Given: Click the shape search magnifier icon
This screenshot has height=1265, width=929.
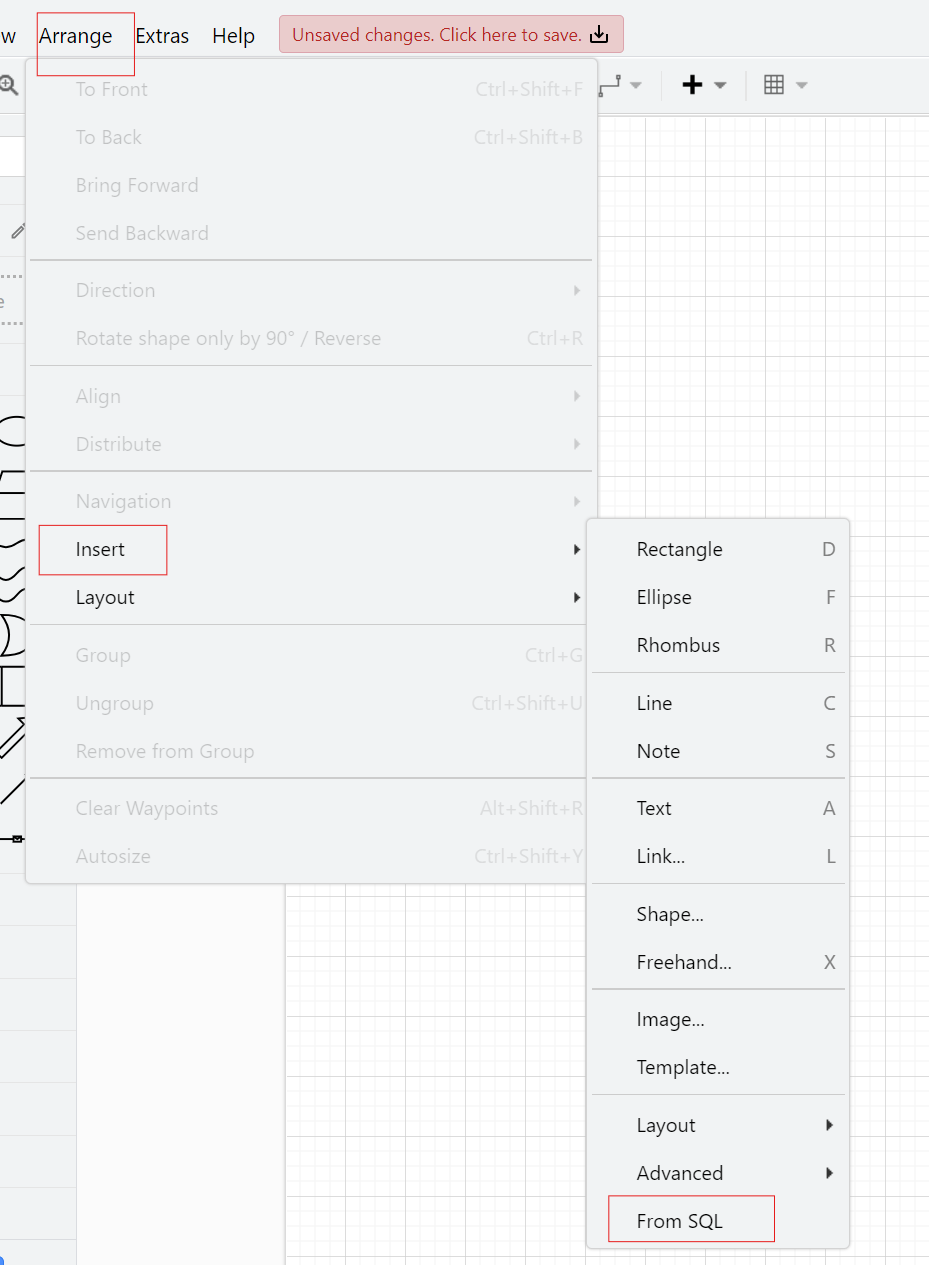Looking at the screenshot, I should point(9,85).
